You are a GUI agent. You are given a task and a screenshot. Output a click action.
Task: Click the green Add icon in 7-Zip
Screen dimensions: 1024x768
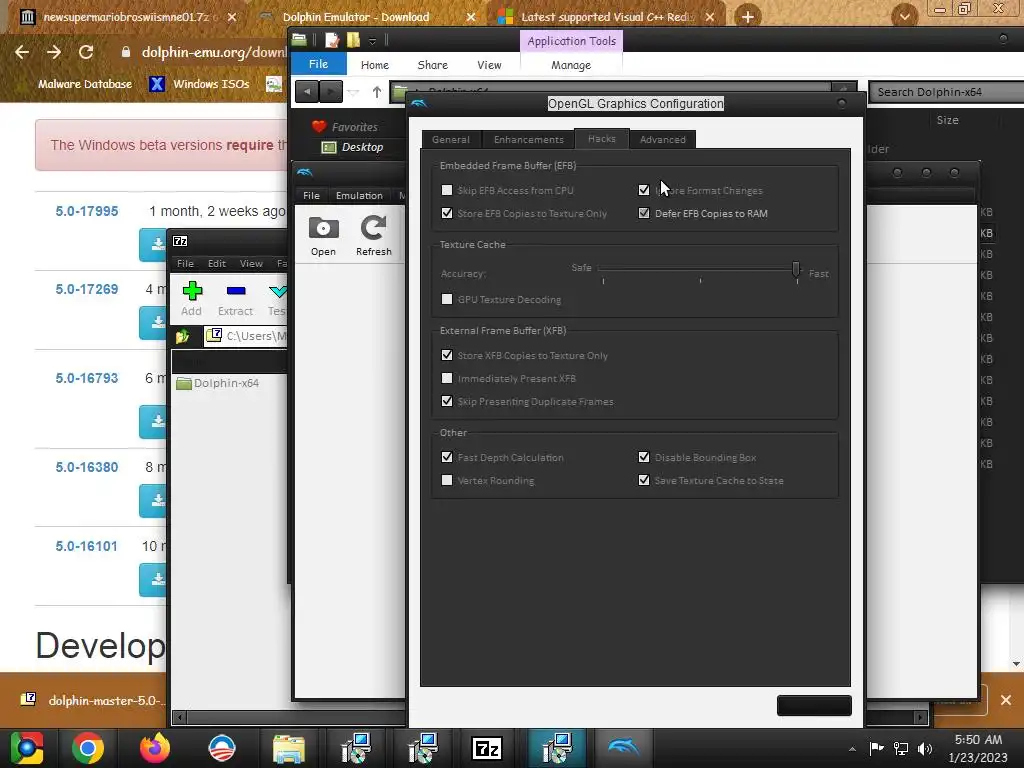(x=192, y=291)
